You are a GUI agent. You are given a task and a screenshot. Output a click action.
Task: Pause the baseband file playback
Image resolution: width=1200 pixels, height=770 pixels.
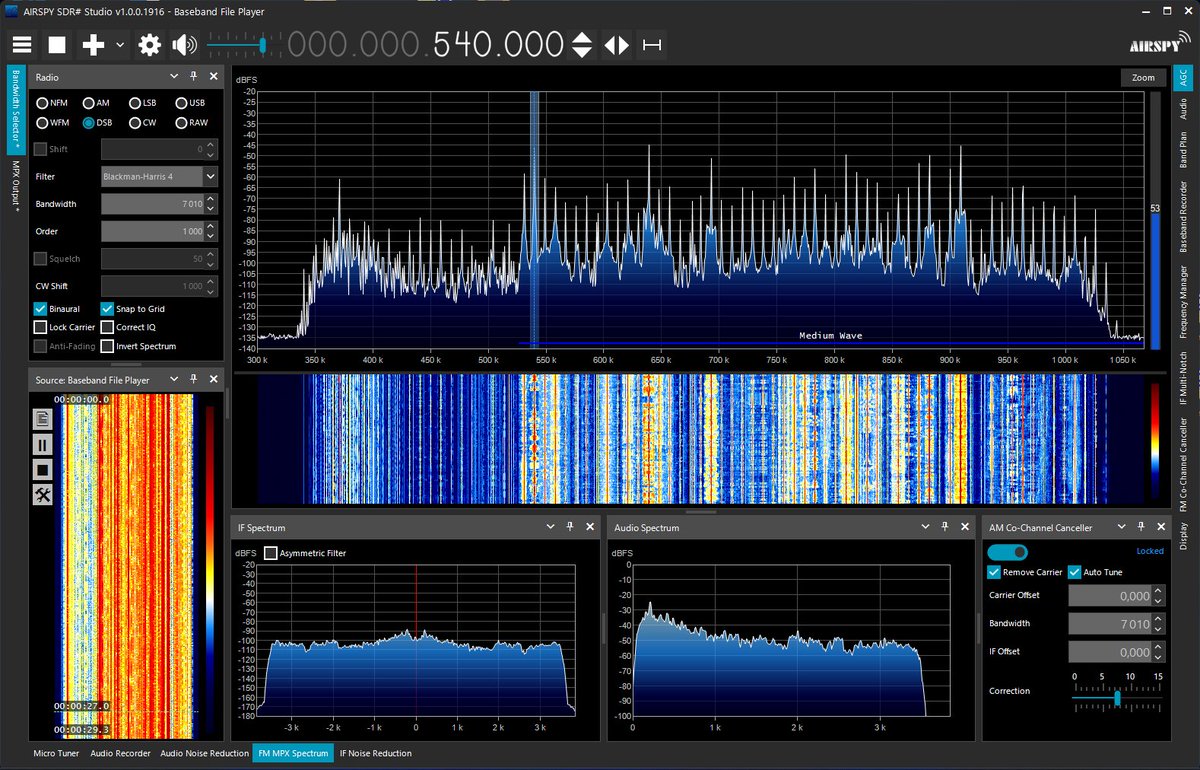pos(42,444)
